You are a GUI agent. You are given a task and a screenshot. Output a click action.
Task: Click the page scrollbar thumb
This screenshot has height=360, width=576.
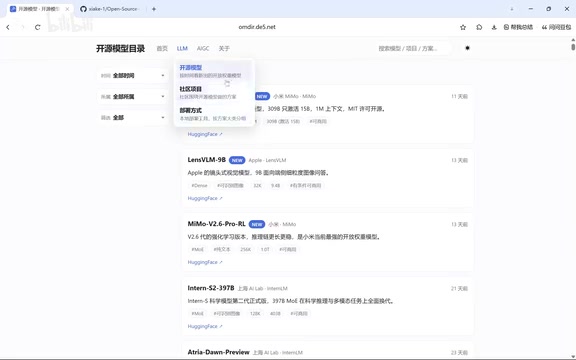tap(573, 47)
